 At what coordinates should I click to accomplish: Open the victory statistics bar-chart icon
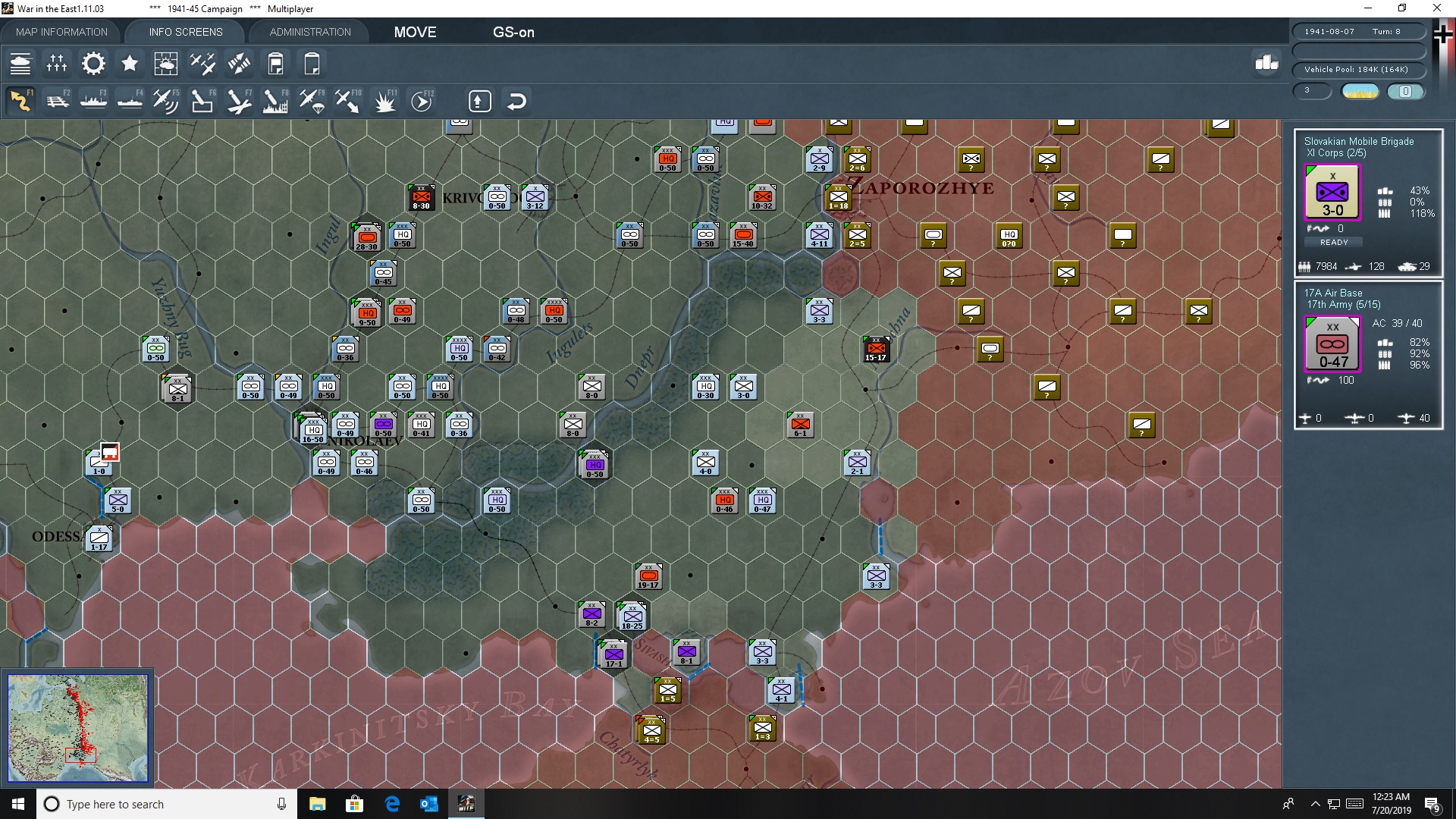1266,64
